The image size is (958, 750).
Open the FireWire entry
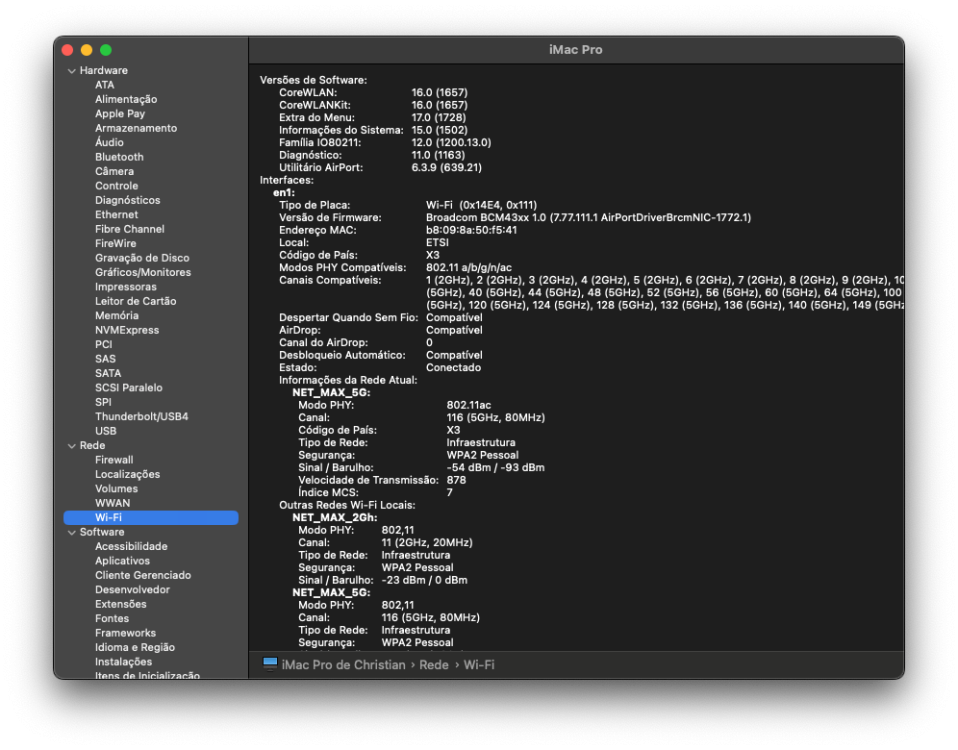pos(115,243)
